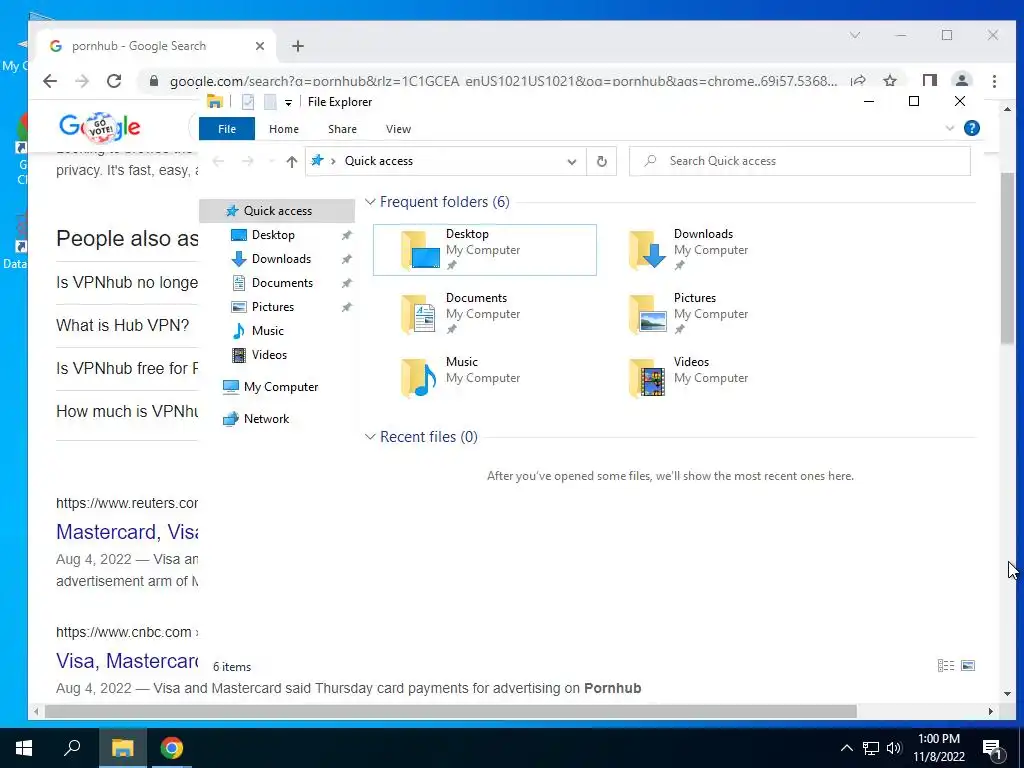Click the Properties quick access toolbar icon

click(x=248, y=102)
